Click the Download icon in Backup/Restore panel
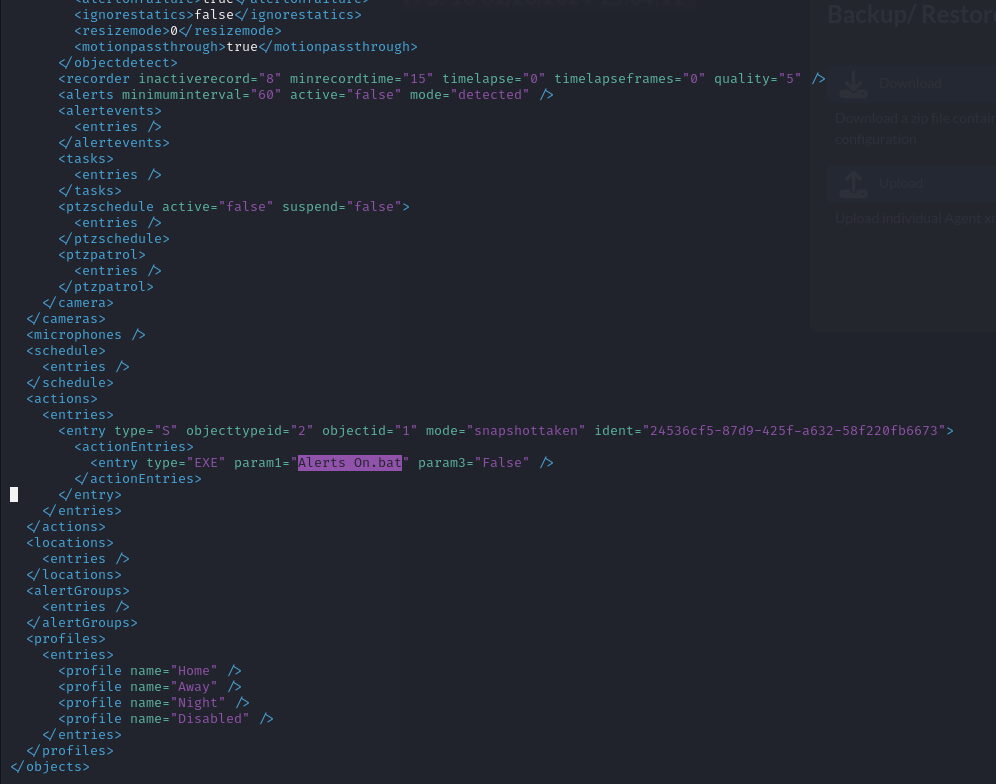The image size is (996, 784). (853, 84)
